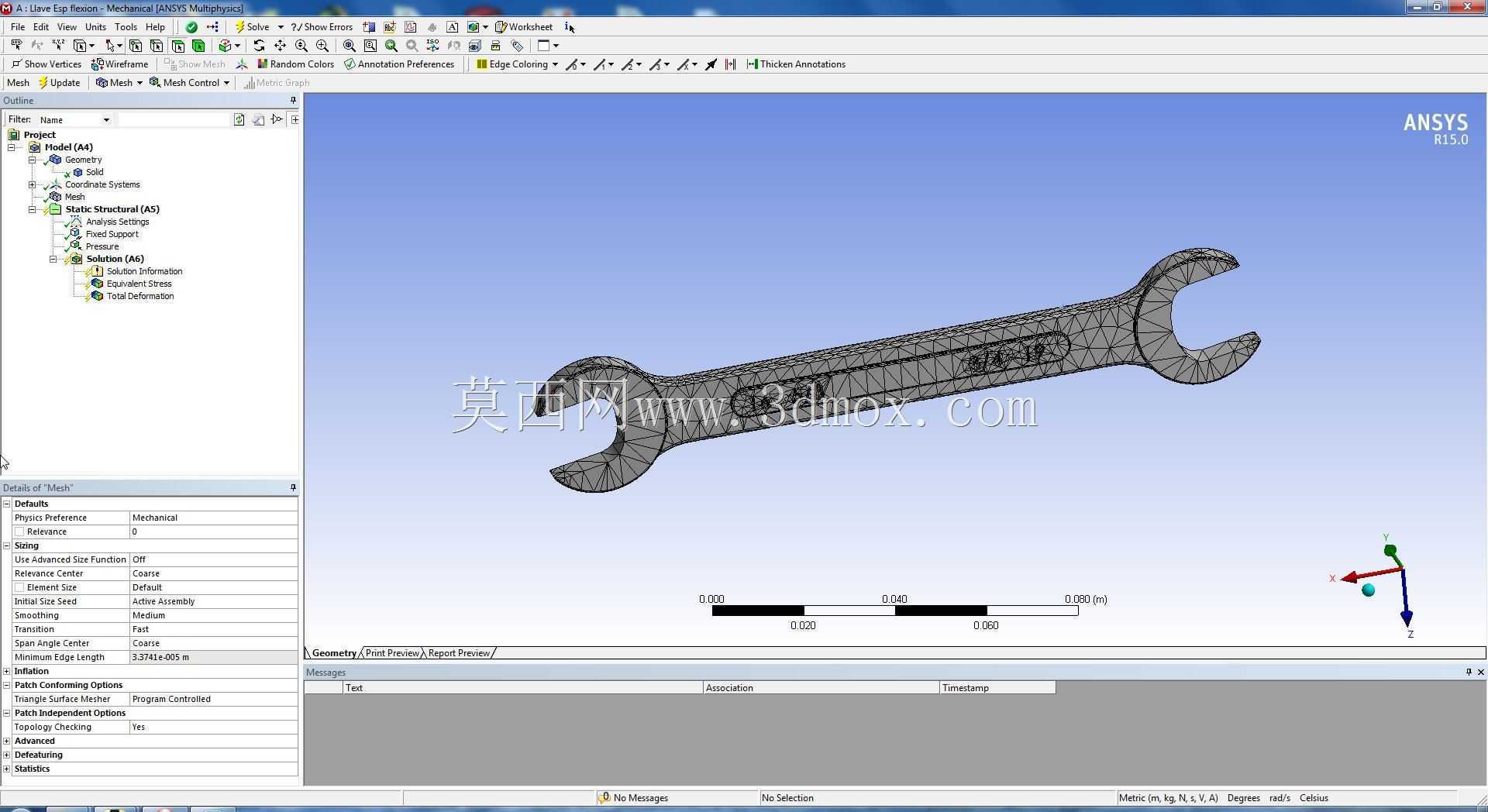The width and height of the screenshot is (1488, 812).
Task: Click the coordinate XYZ hit point icon
Action: coord(58,46)
